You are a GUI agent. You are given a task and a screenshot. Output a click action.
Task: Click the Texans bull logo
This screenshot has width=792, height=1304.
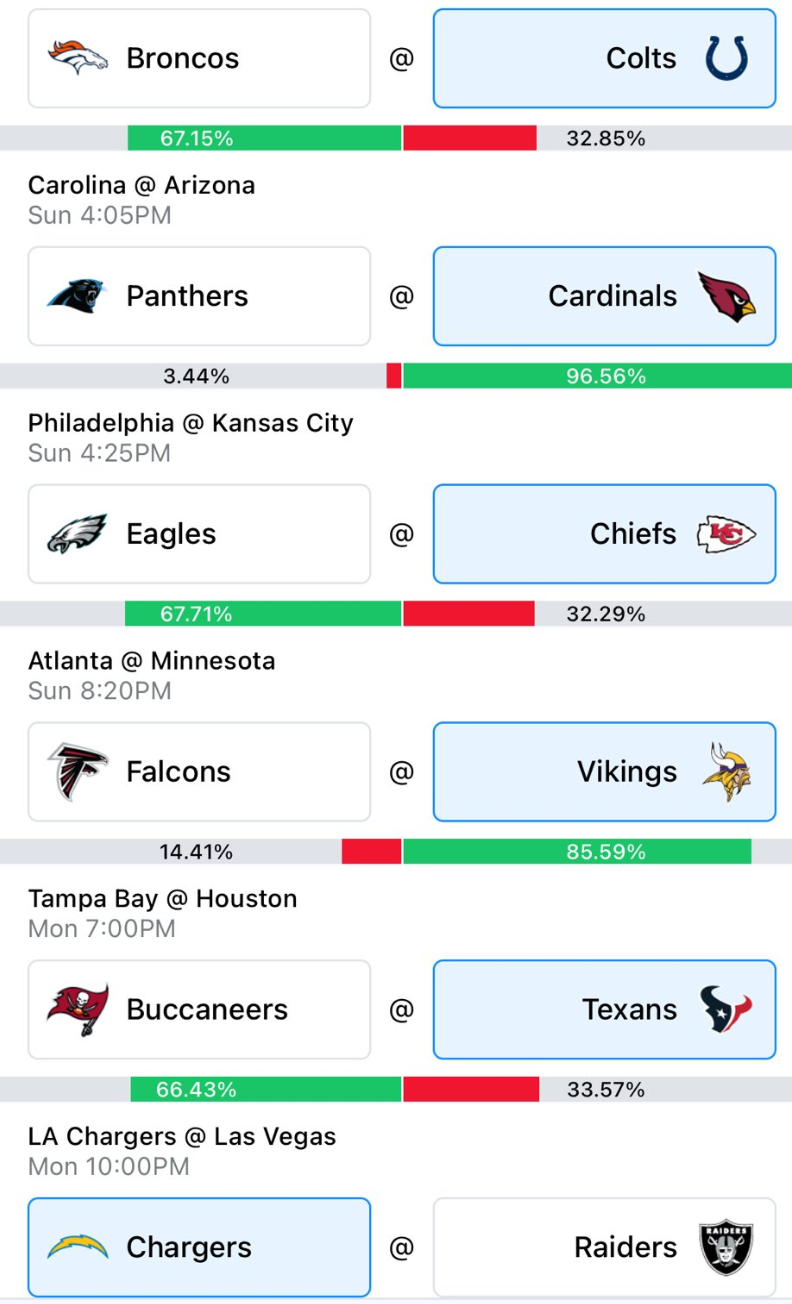point(726,1010)
